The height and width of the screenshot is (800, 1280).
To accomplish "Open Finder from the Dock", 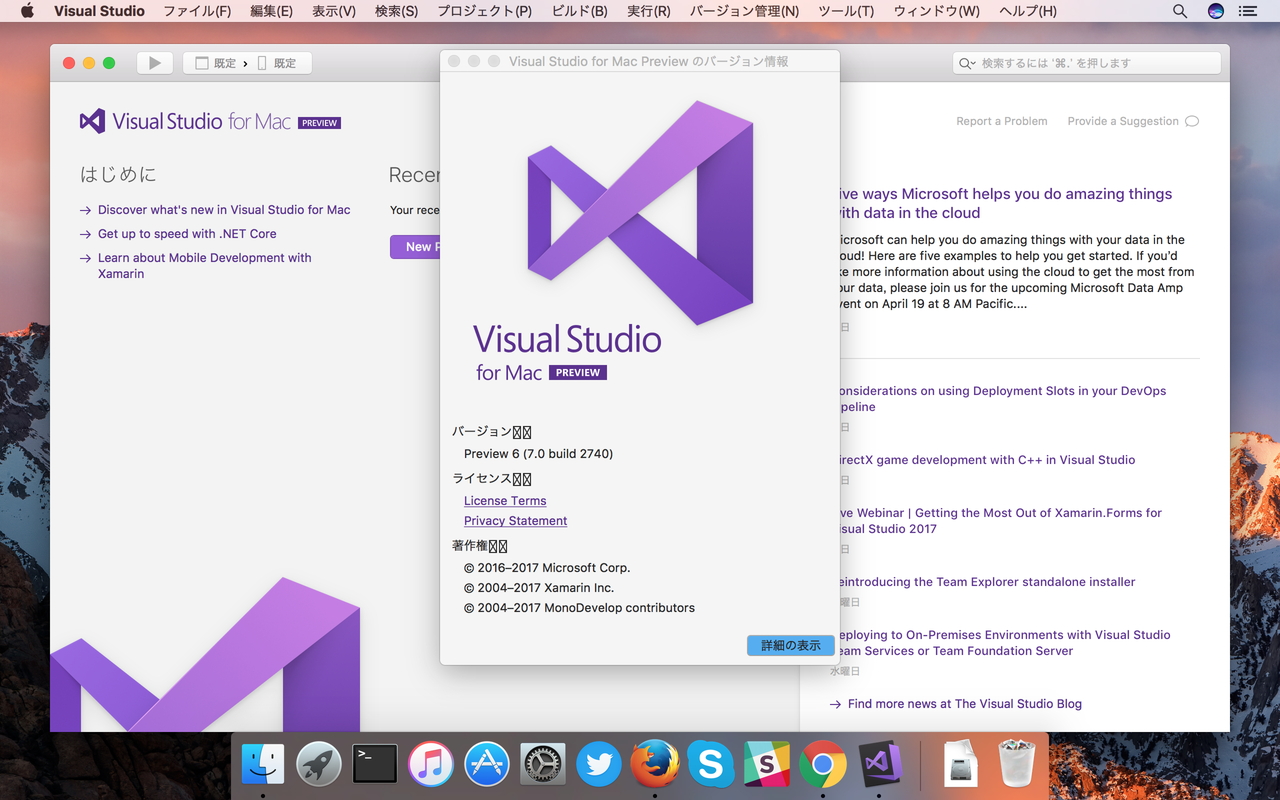I will point(262,763).
